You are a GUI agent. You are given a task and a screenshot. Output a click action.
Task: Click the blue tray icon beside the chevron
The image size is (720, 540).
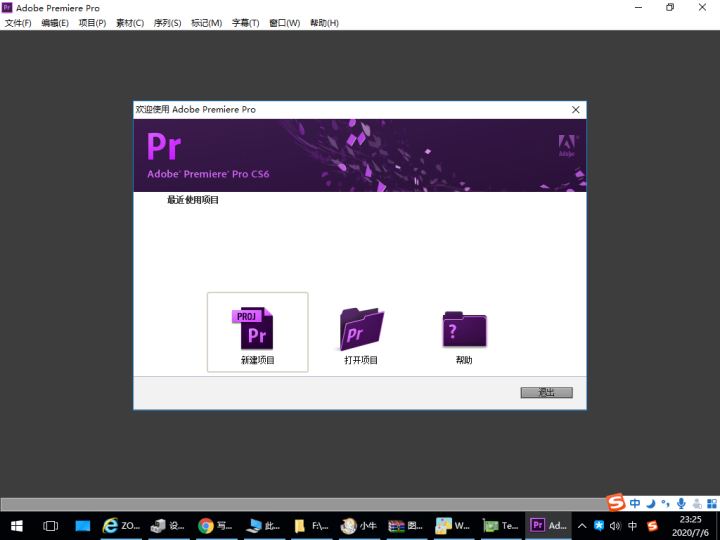[x=599, y=526]
